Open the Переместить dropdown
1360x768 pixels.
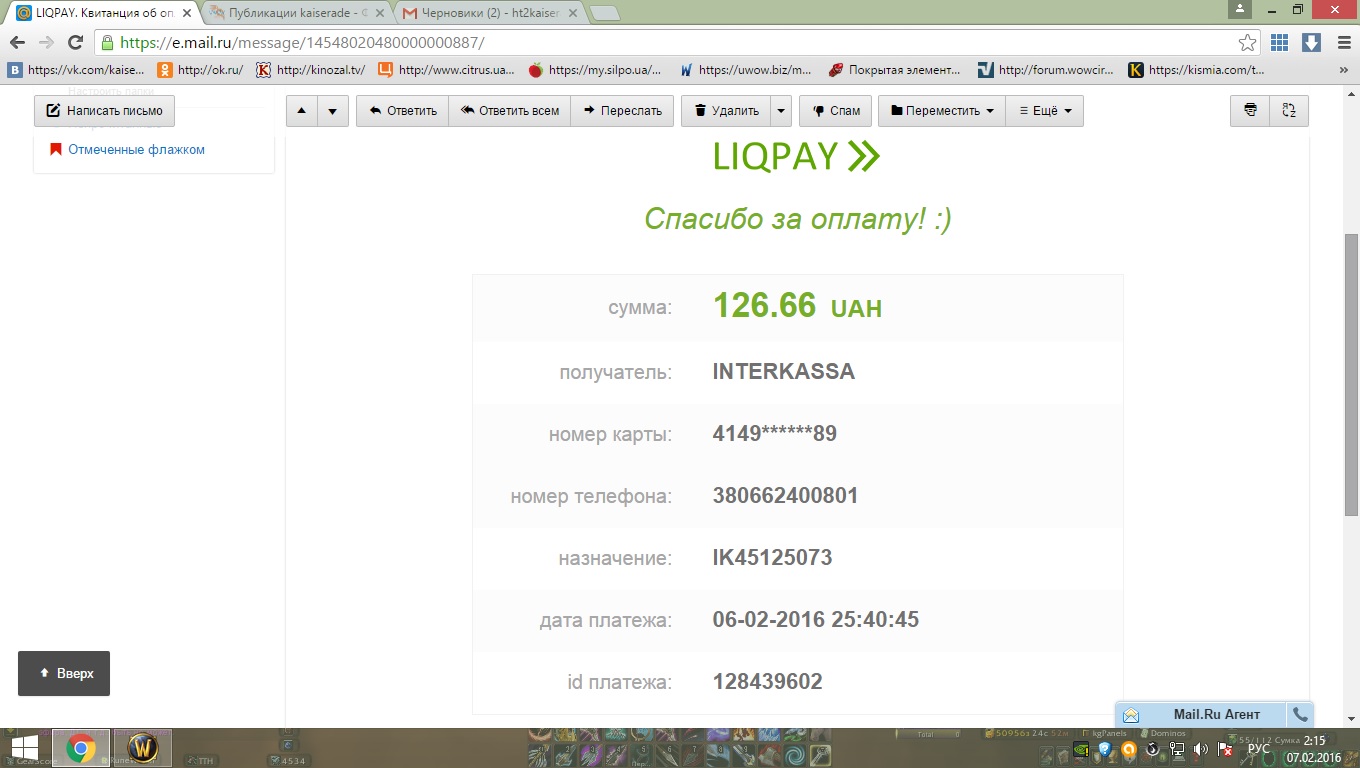point(941,111)
